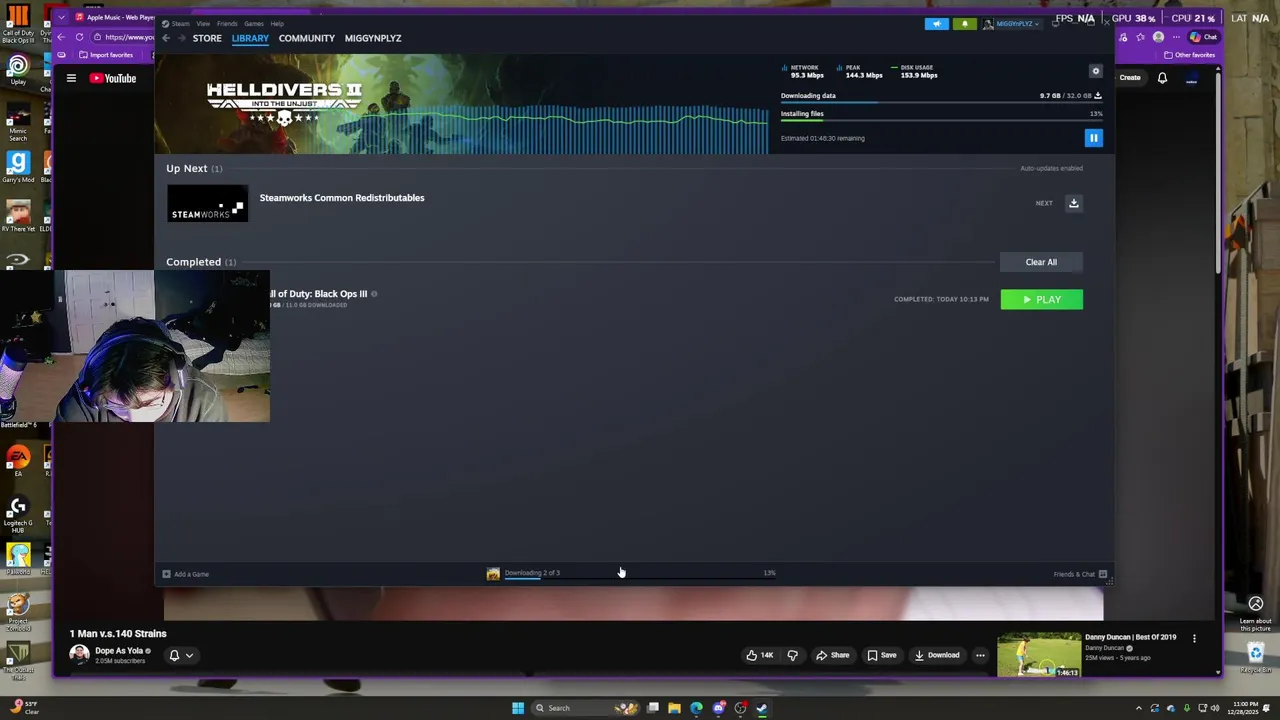Open Other favorites folder in browser
The width and height of the screenshot is (1280, 720).
1189,55
